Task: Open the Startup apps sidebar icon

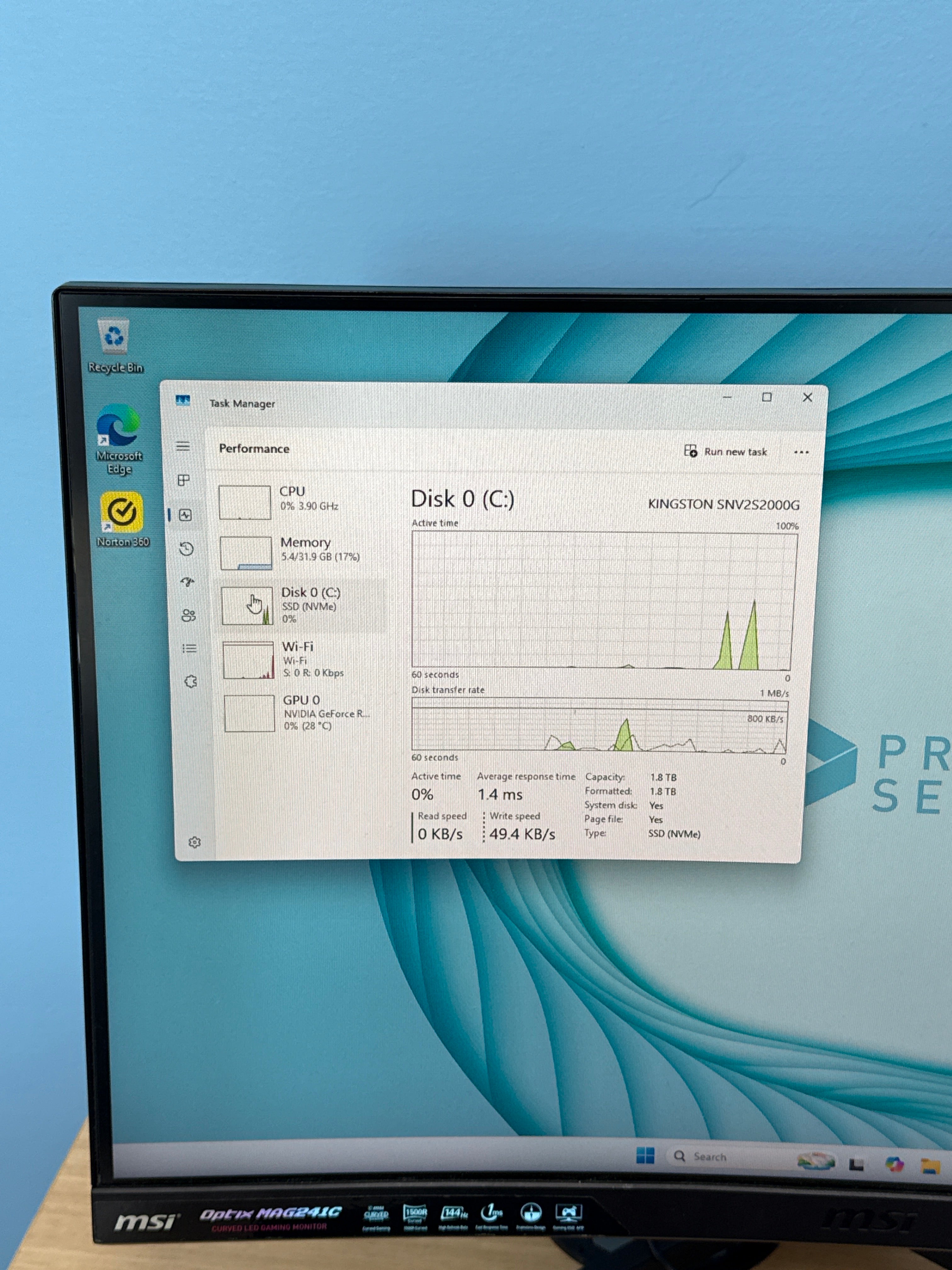Action: [x=187, y=582]
